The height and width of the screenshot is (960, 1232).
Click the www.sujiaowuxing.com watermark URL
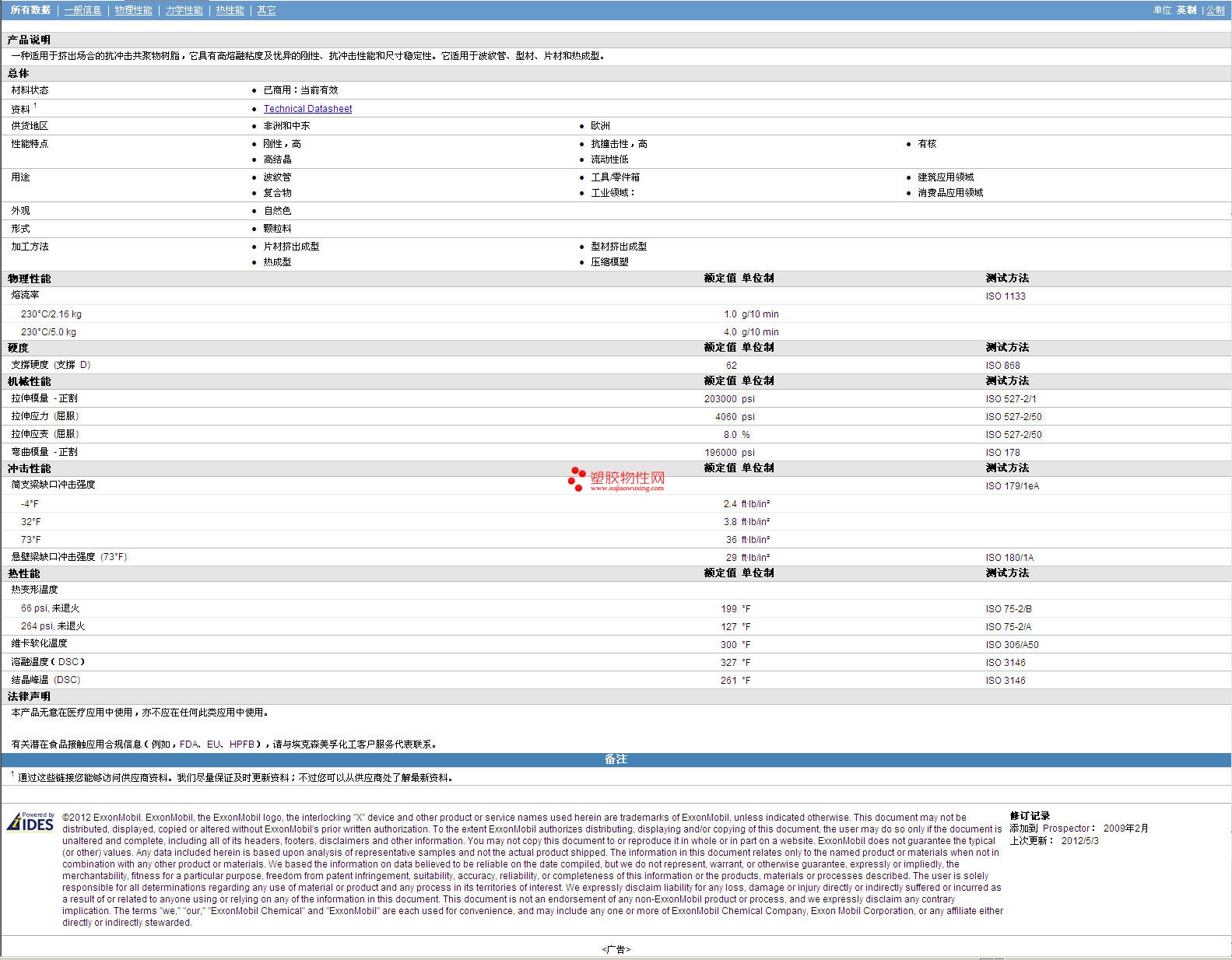click(x=627, y=489)
